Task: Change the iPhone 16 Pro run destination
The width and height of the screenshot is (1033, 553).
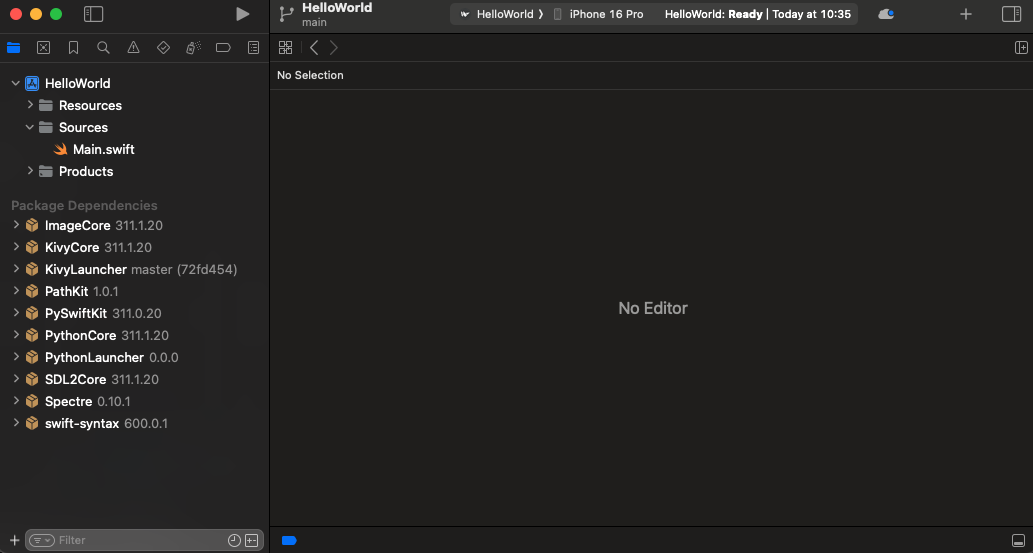Action: coord(598,14)
